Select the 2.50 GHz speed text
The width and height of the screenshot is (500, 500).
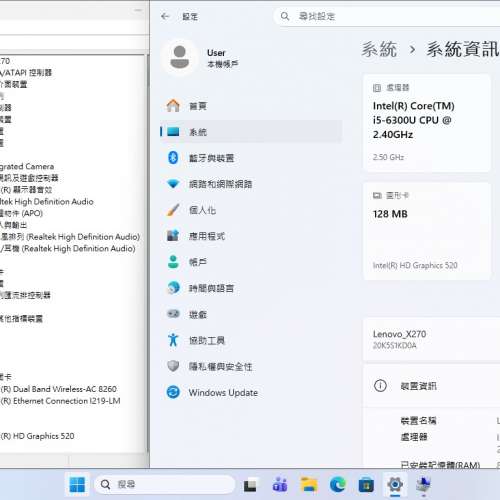click(x=388, y=157)
